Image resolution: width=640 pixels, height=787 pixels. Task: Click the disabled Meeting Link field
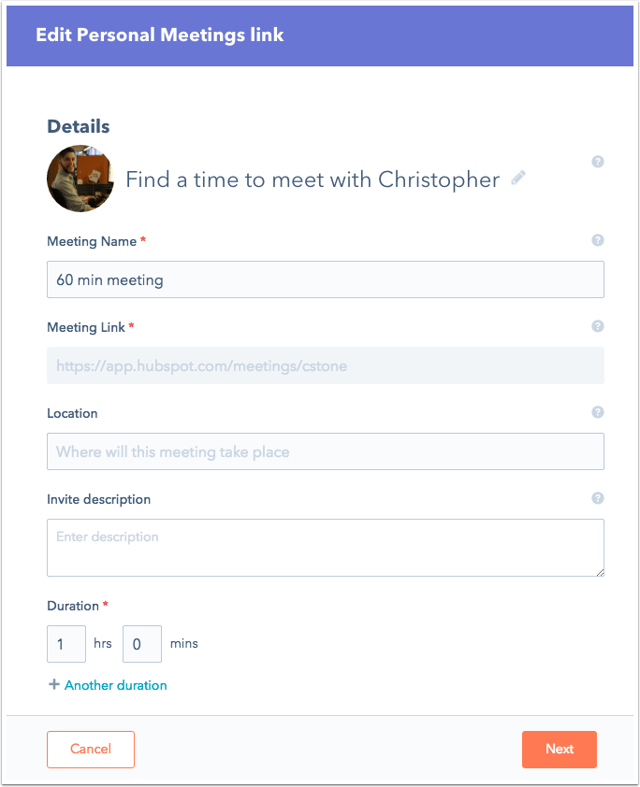325,365
